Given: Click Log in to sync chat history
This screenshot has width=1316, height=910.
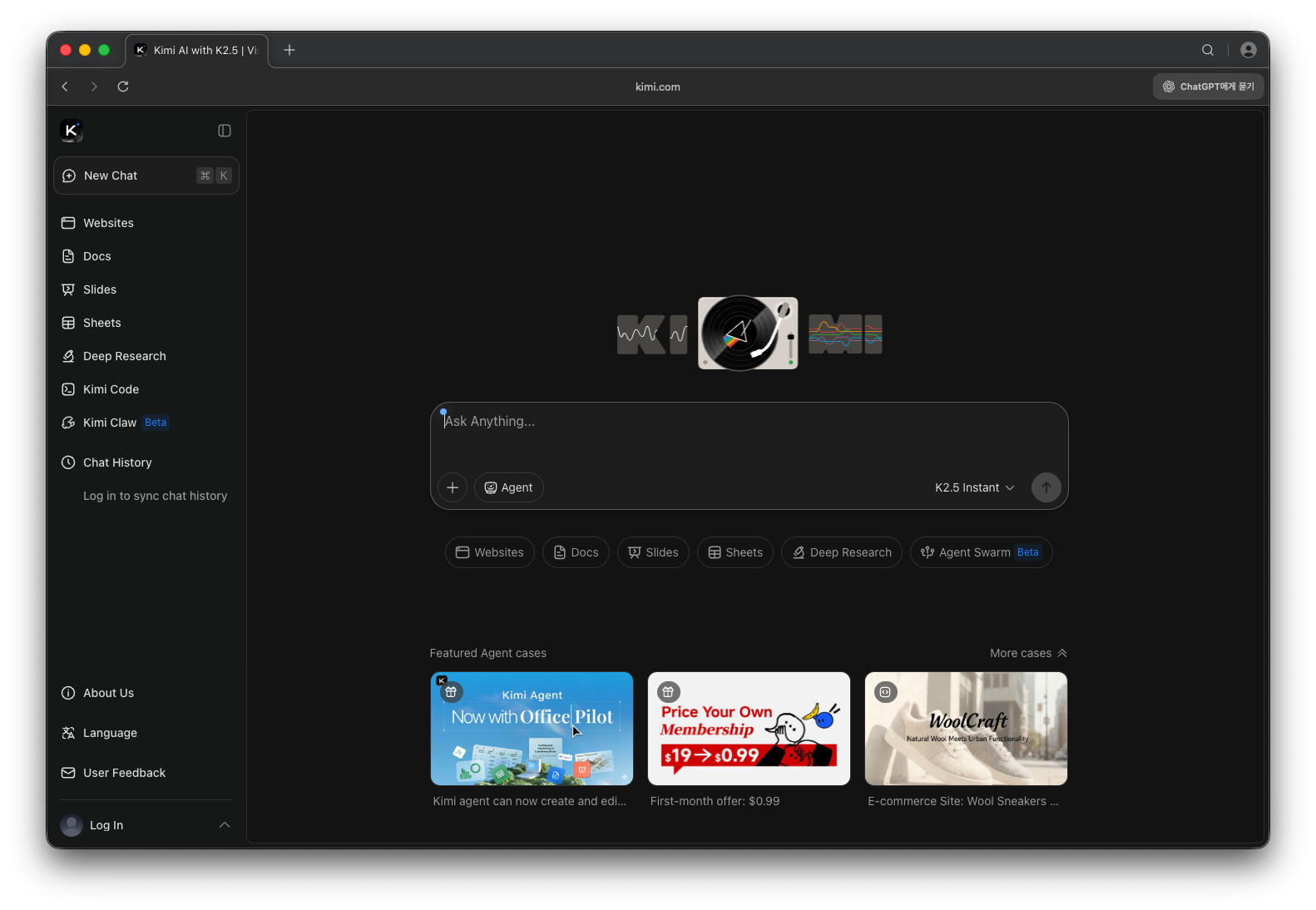Looking at the screenshot, I should (x=155, y=496).
